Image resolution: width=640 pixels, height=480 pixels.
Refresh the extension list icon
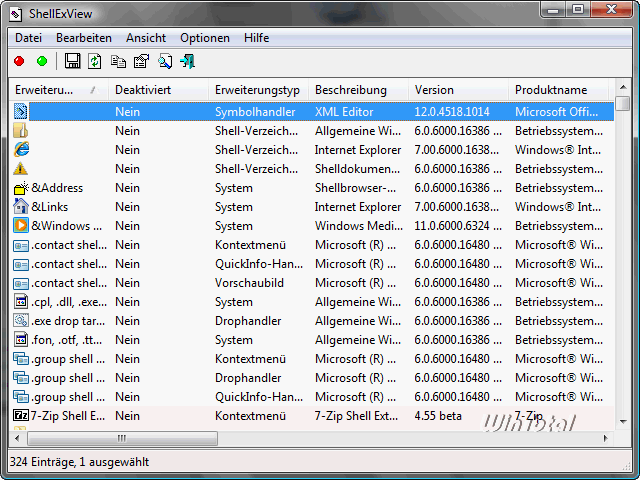95,61
